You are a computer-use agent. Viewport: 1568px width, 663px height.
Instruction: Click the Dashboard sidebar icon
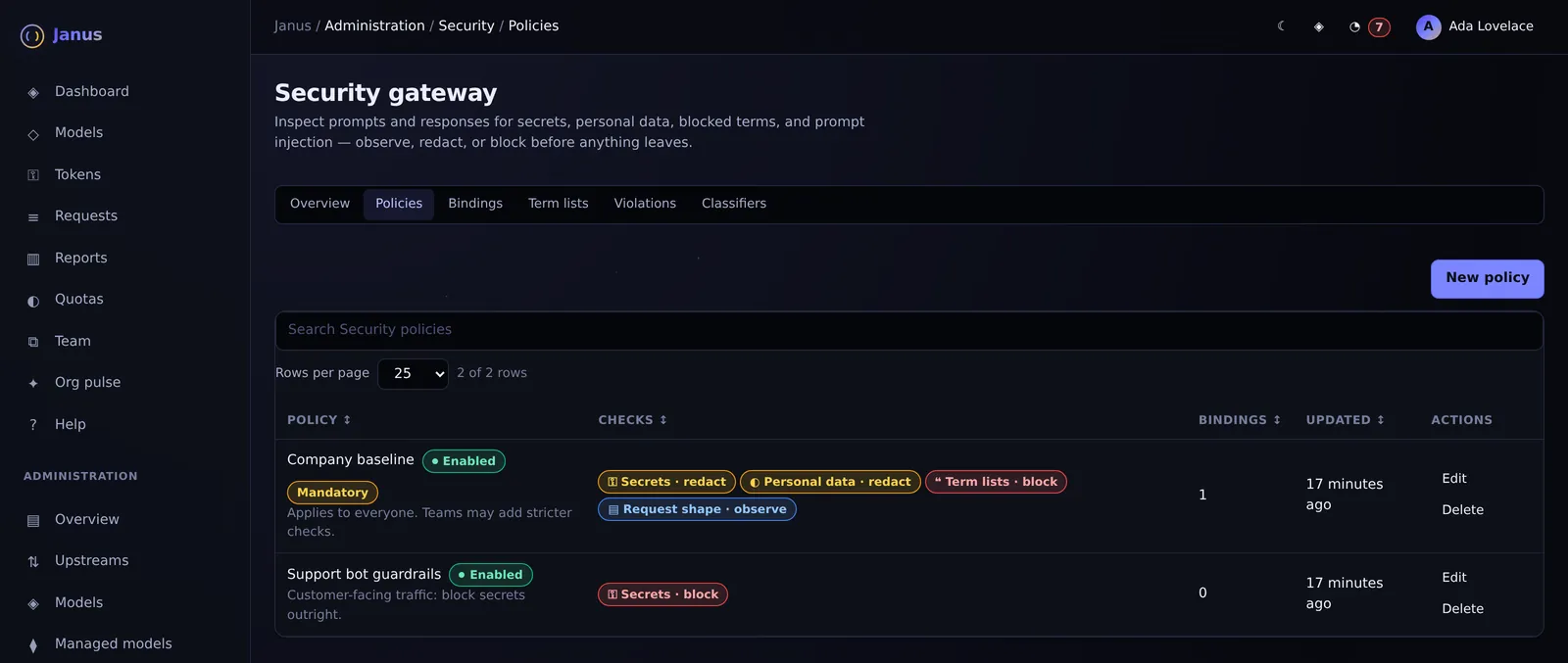click(x=33, y=92)
